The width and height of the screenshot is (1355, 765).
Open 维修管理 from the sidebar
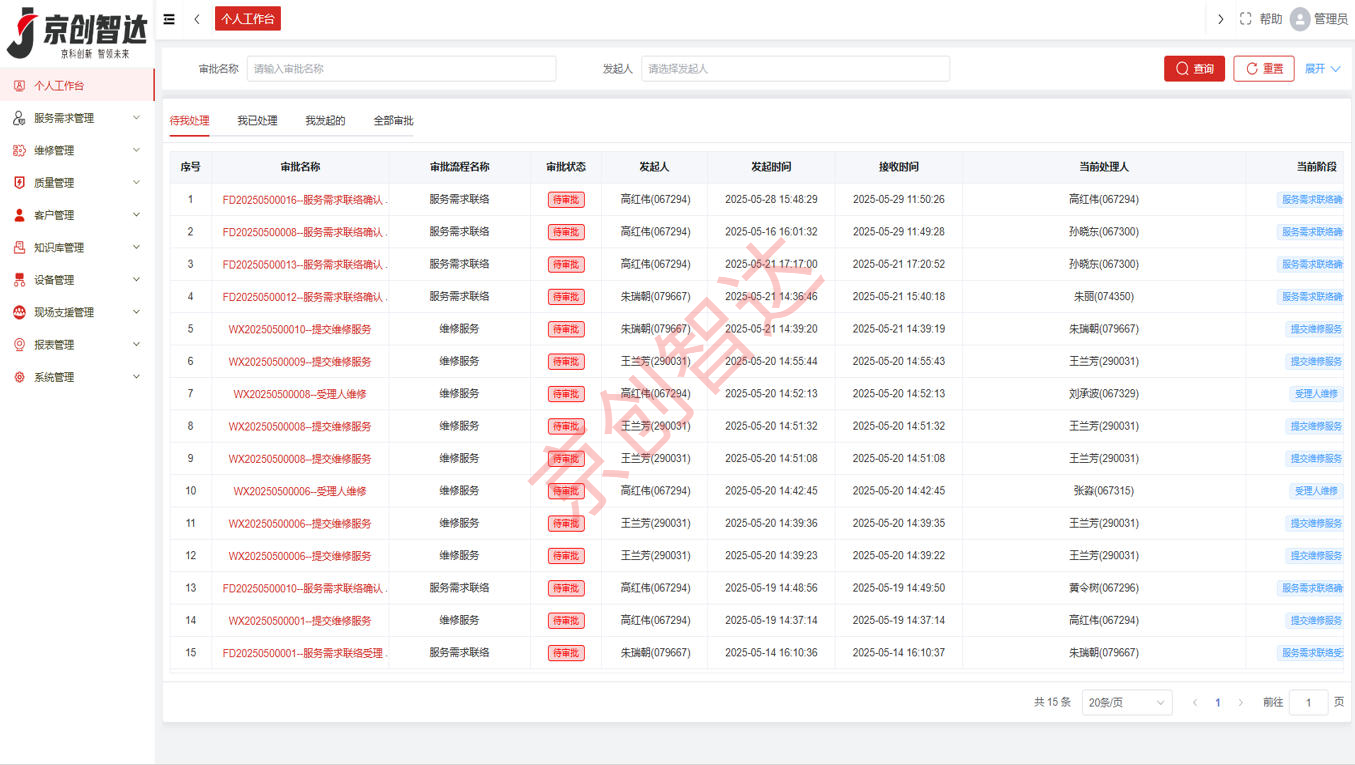click(55, 151)
